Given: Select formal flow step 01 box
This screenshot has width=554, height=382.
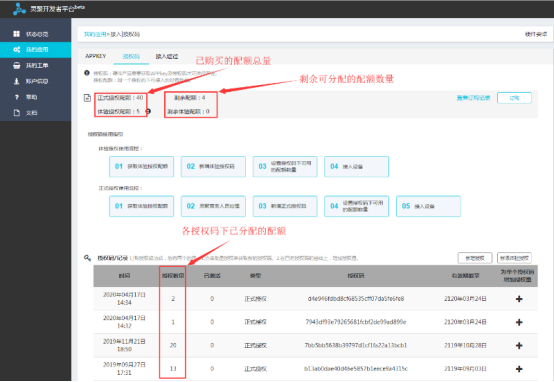Looking at the screenshot, I should [x=141, y=206].
